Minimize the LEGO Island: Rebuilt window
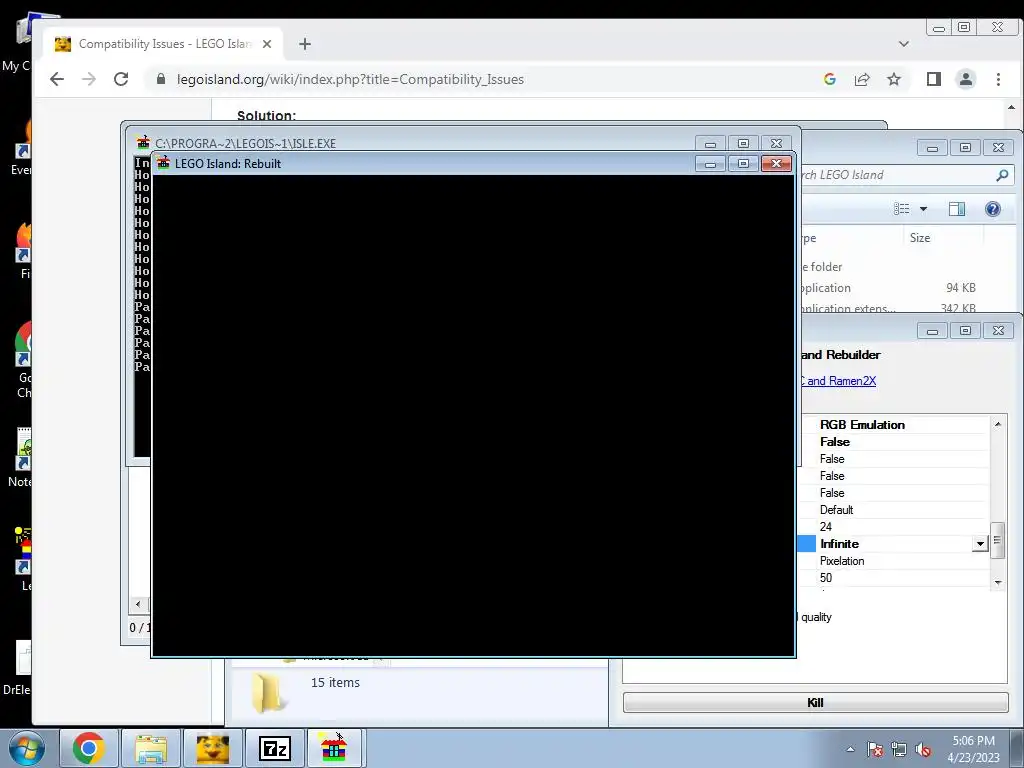 click(710, 163)
